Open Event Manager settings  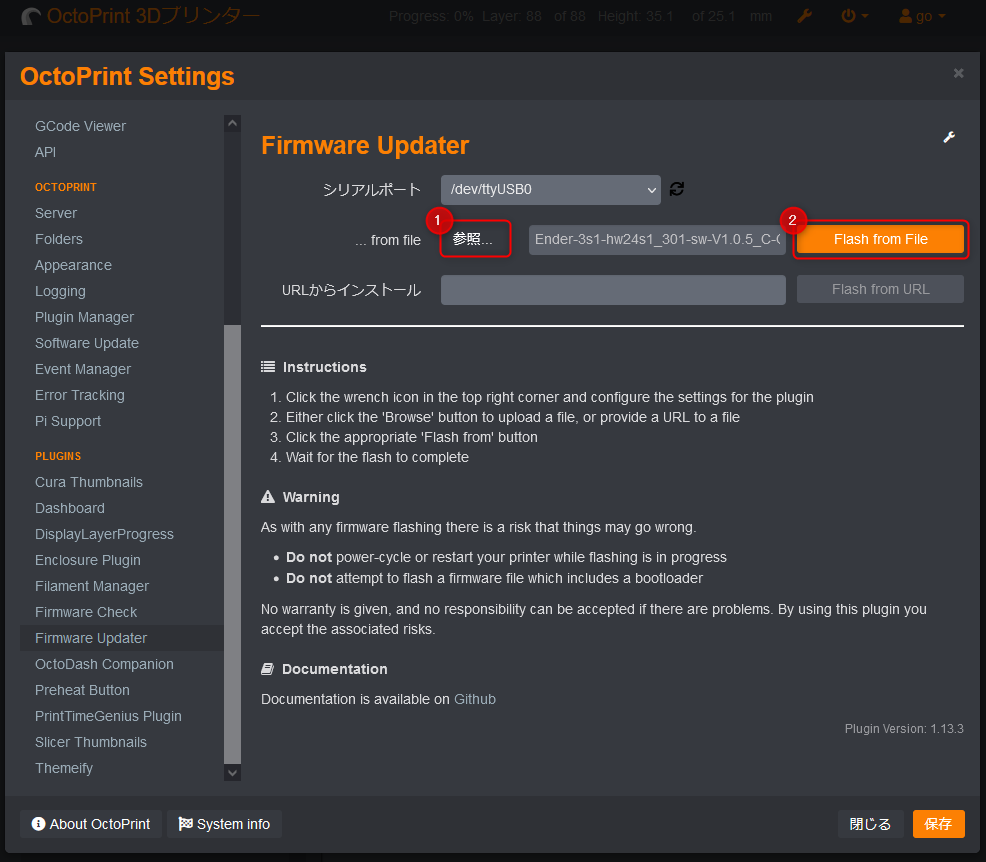pyautogui.click(x=83, y=368)
